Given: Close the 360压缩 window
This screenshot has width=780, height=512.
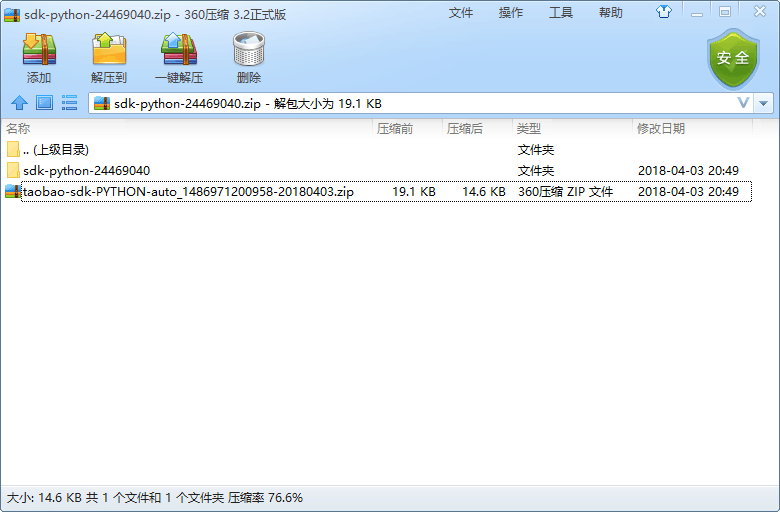Looking at the screenshot, I should coord(760,11).
